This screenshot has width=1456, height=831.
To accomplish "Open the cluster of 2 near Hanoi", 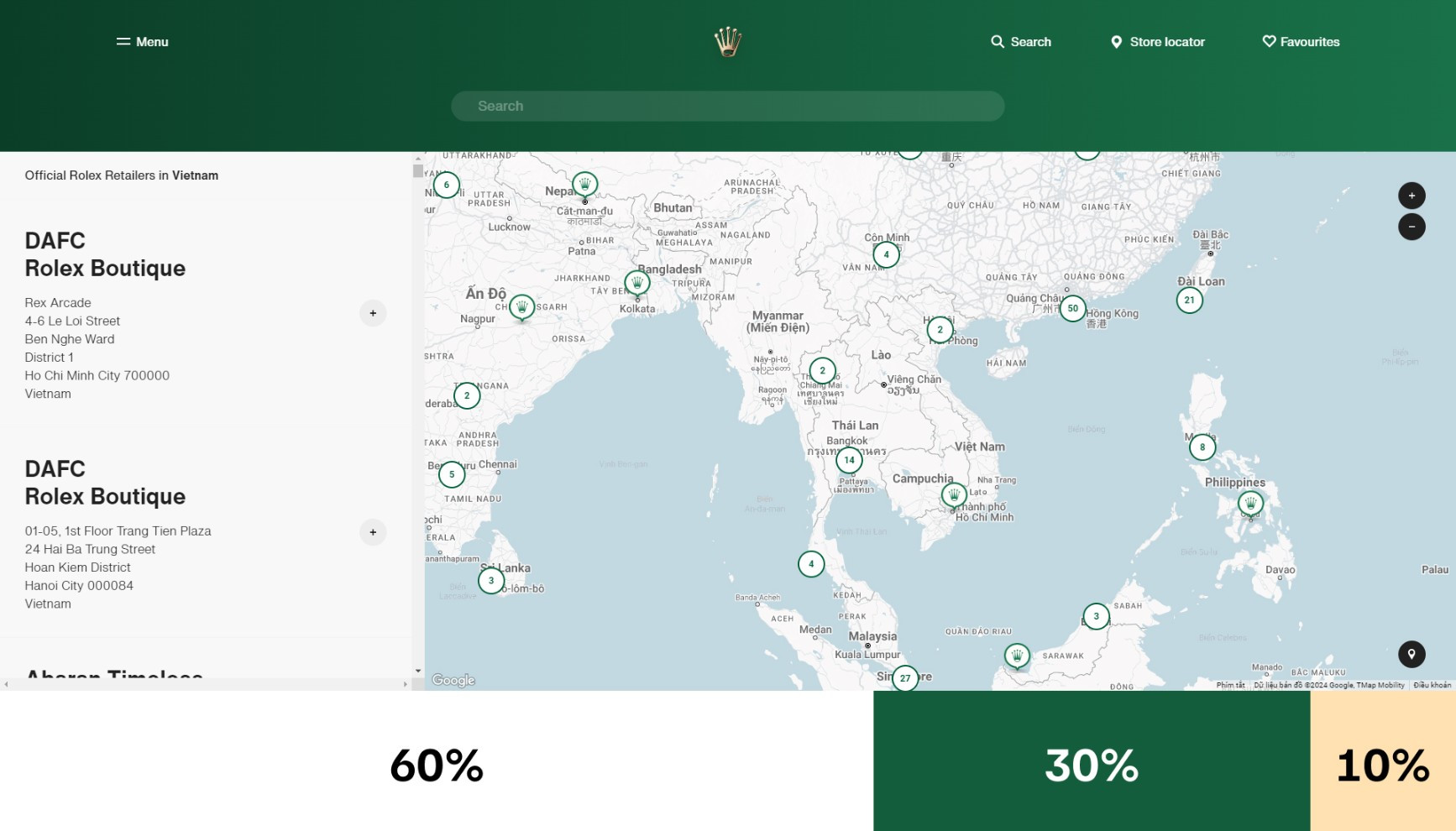I will 940,330.
